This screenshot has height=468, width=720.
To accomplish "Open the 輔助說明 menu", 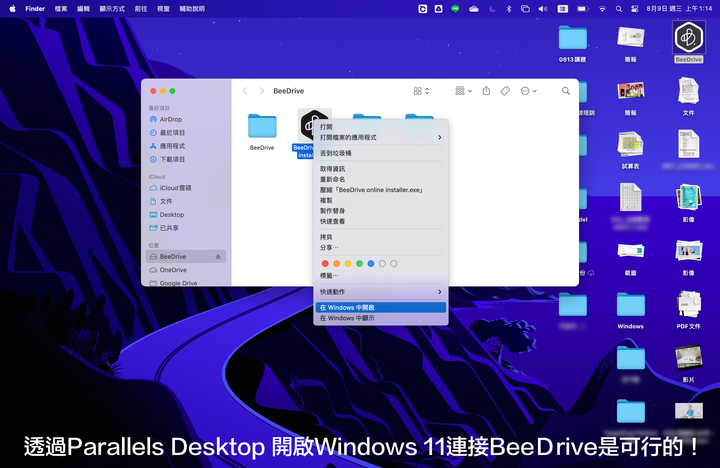I will (x=192, y=9).
